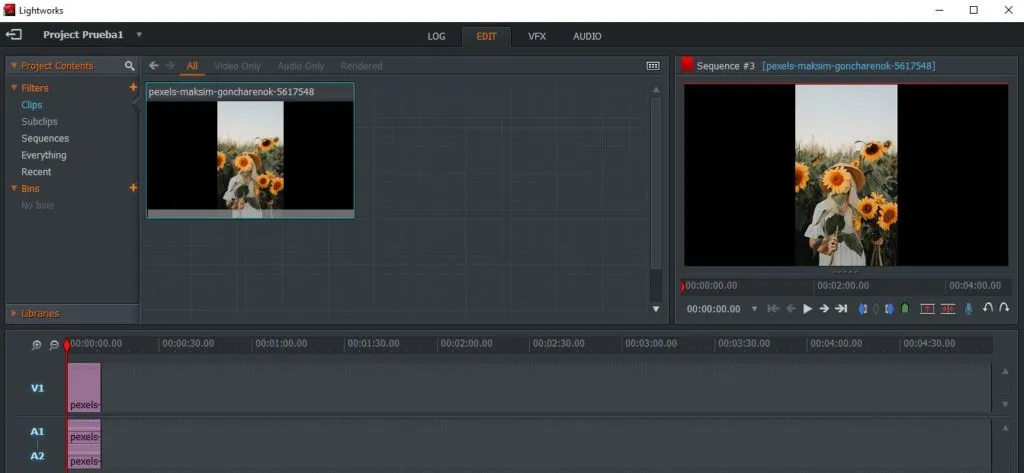Click the 00:03:00.00 mark on the timeline ruler
The image size is (1024, 473).
[x=651, y=344]
